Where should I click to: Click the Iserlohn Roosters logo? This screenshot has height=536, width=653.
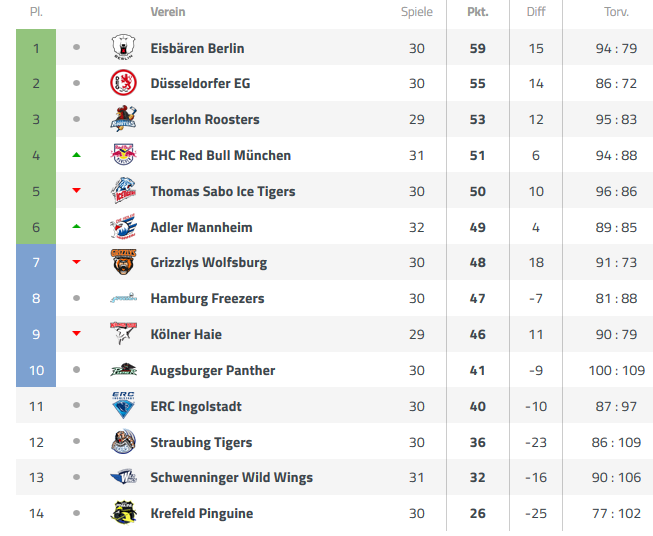coord(123,119)
